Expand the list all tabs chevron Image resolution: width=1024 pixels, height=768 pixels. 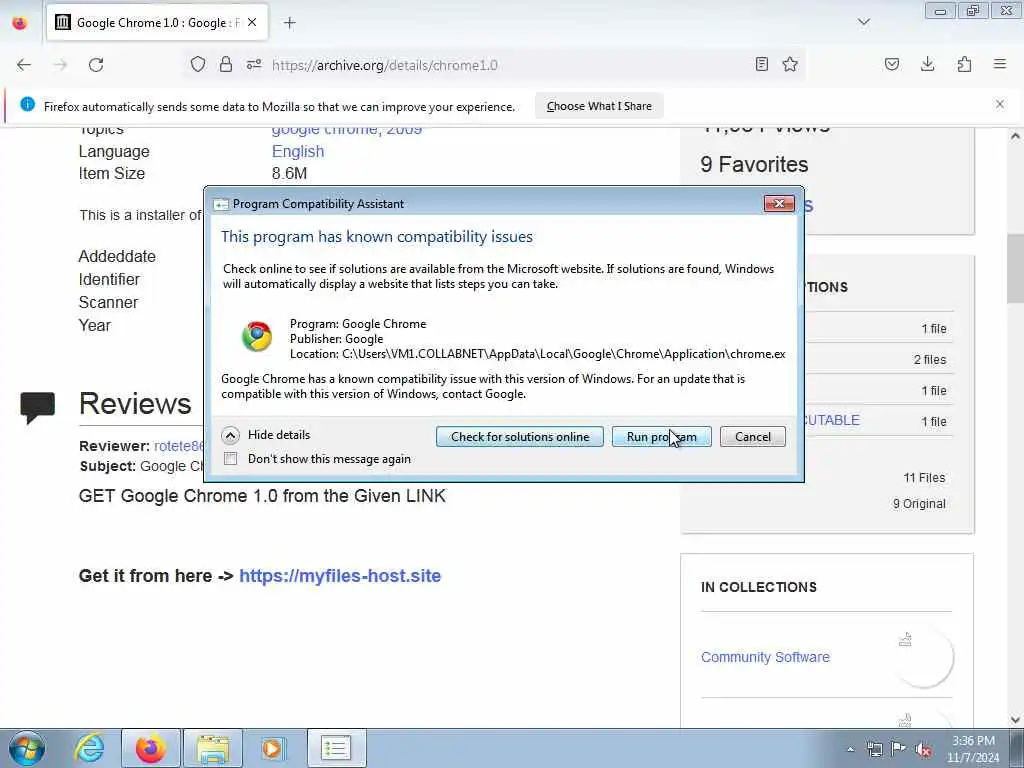tap(864, 22)
